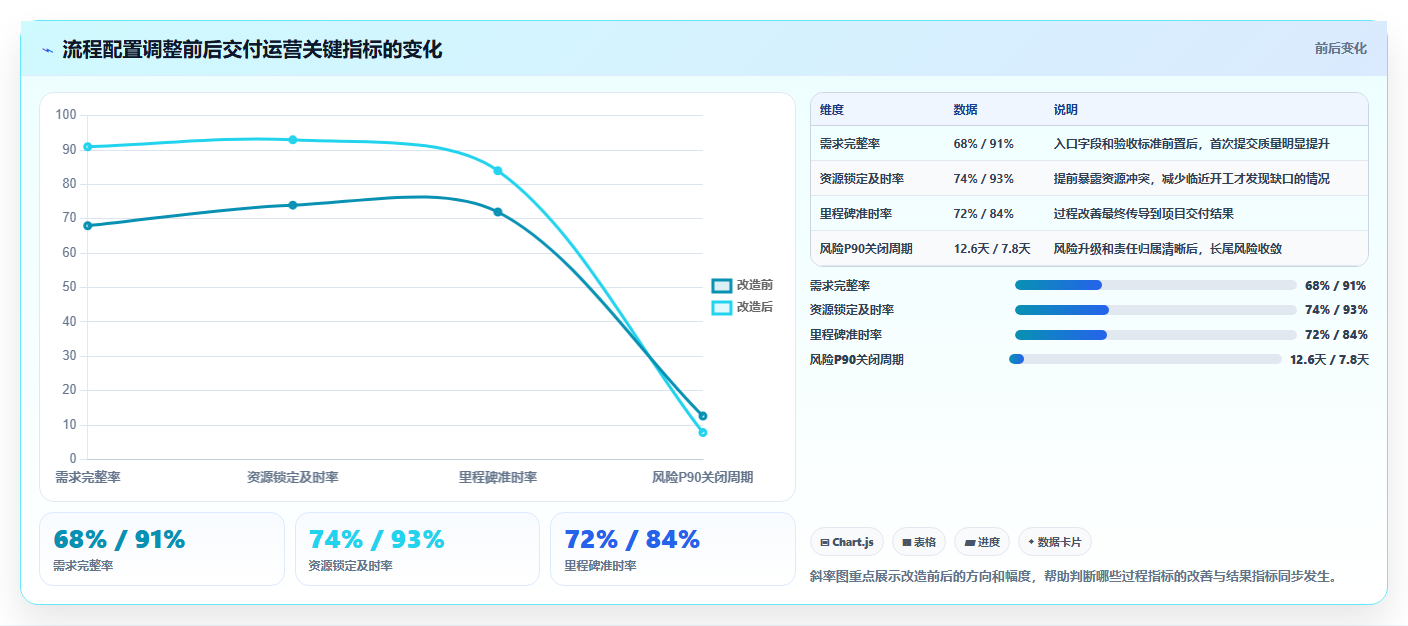Open the 72% / 84% 里程碑准时率 card
Viewport: 1408px width, 626px height.
[673, 549]
